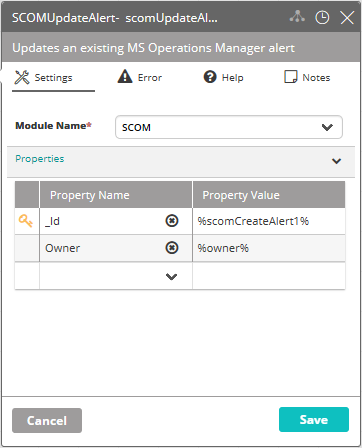Click the key icon beside _Id

tap(26, 221)
